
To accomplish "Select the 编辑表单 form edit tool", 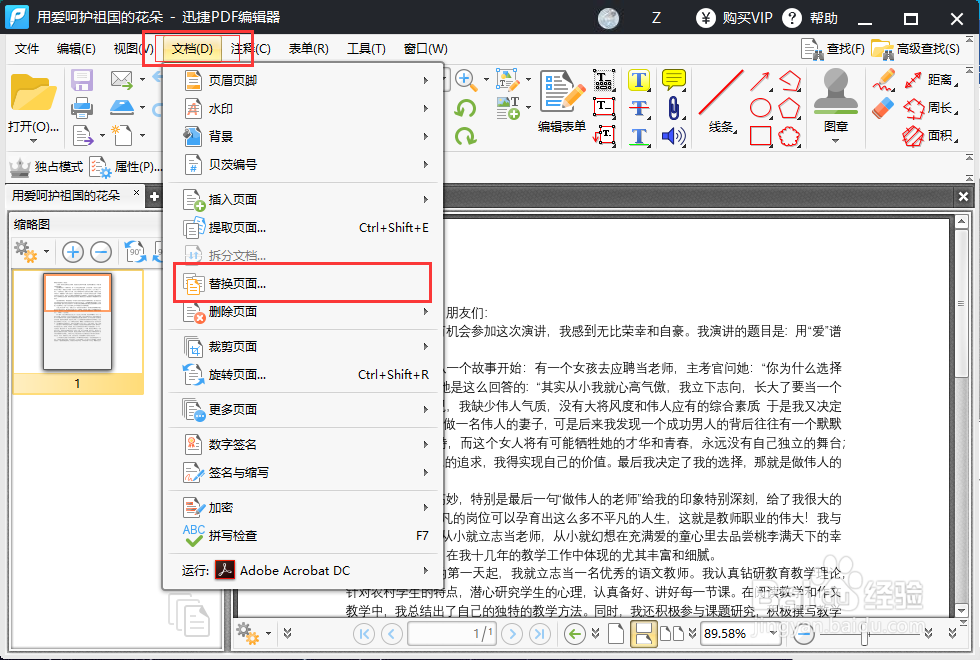I will click(562, 102).
